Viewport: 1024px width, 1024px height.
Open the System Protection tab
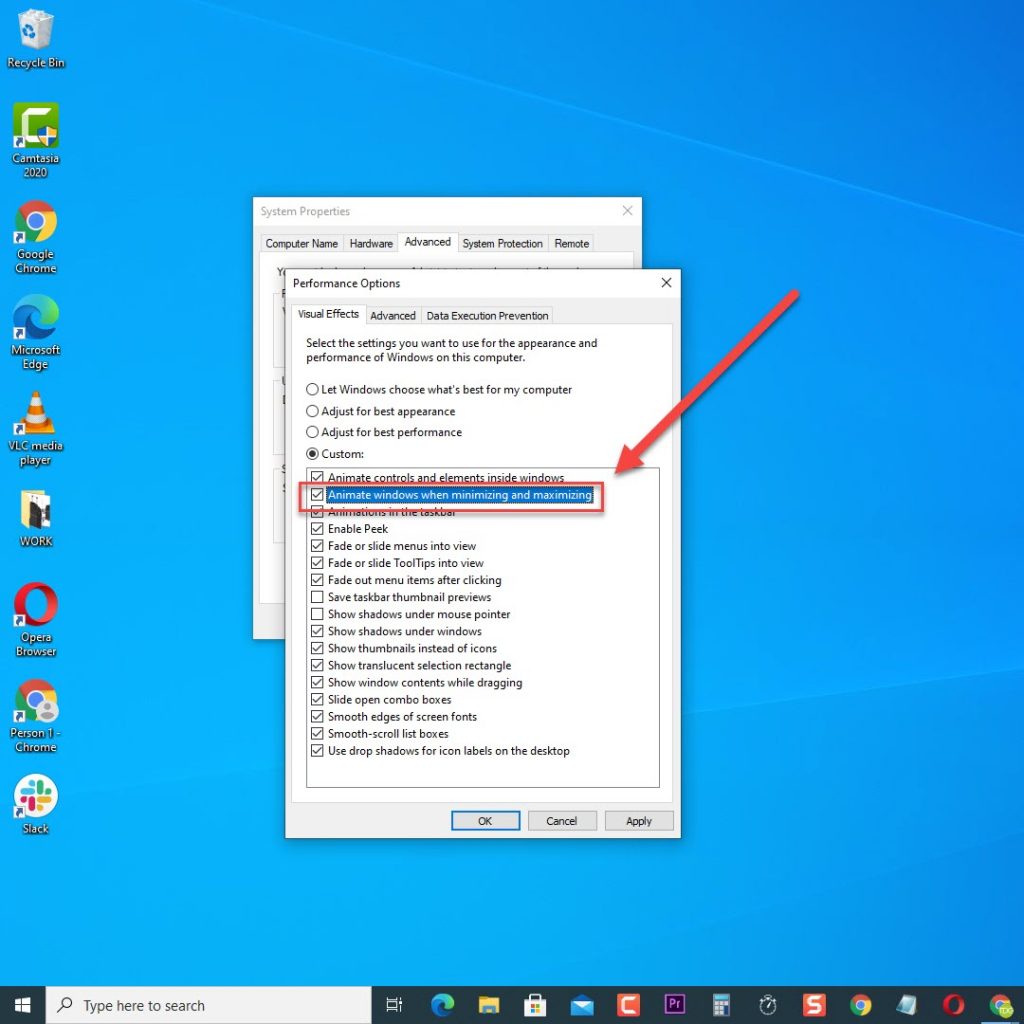502,243
